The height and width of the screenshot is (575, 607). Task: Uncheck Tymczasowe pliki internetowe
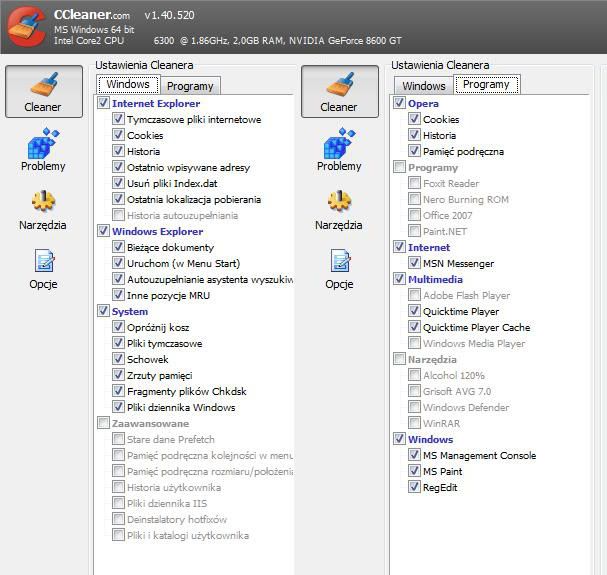tap(119, 120)
